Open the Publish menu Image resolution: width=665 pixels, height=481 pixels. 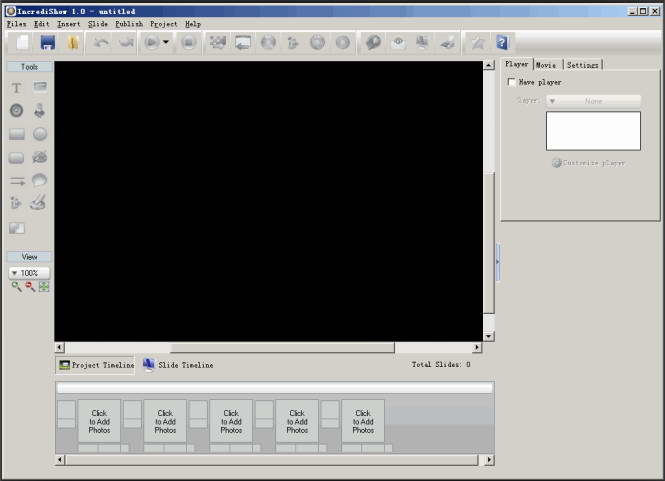(129, 24)
